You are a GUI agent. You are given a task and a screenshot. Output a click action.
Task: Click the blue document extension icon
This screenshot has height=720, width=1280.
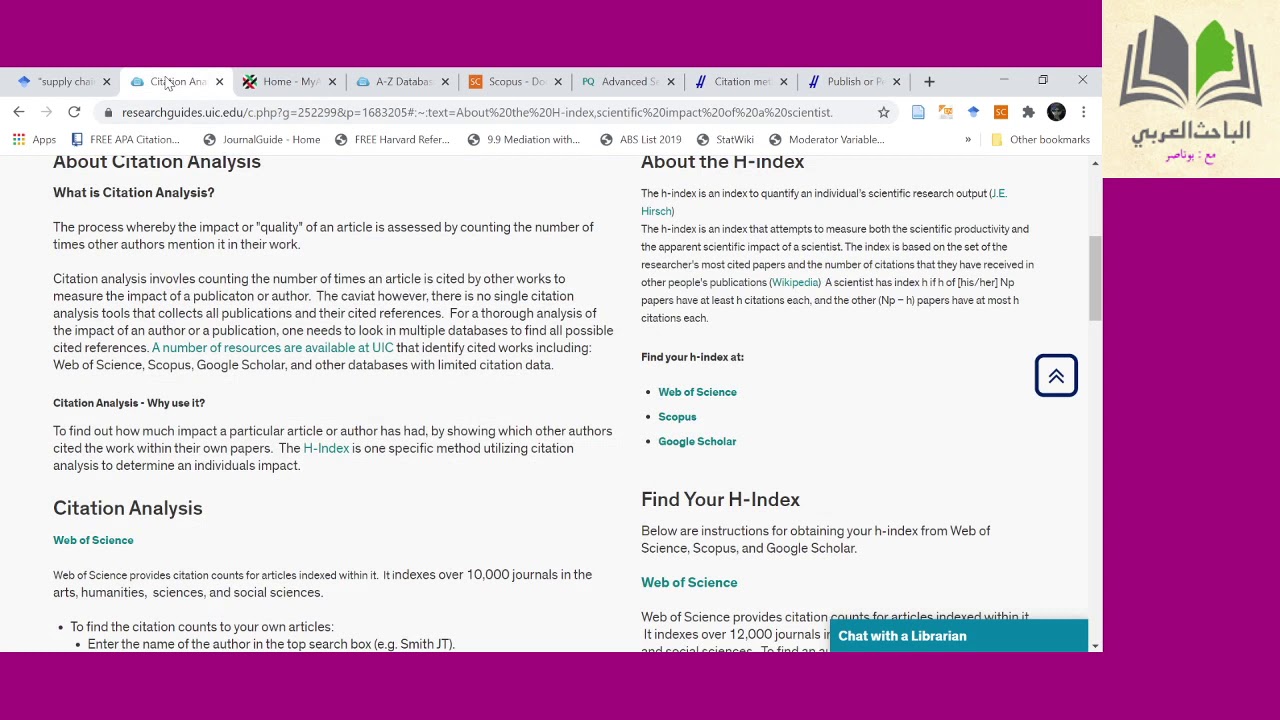(x=918, y=112)
